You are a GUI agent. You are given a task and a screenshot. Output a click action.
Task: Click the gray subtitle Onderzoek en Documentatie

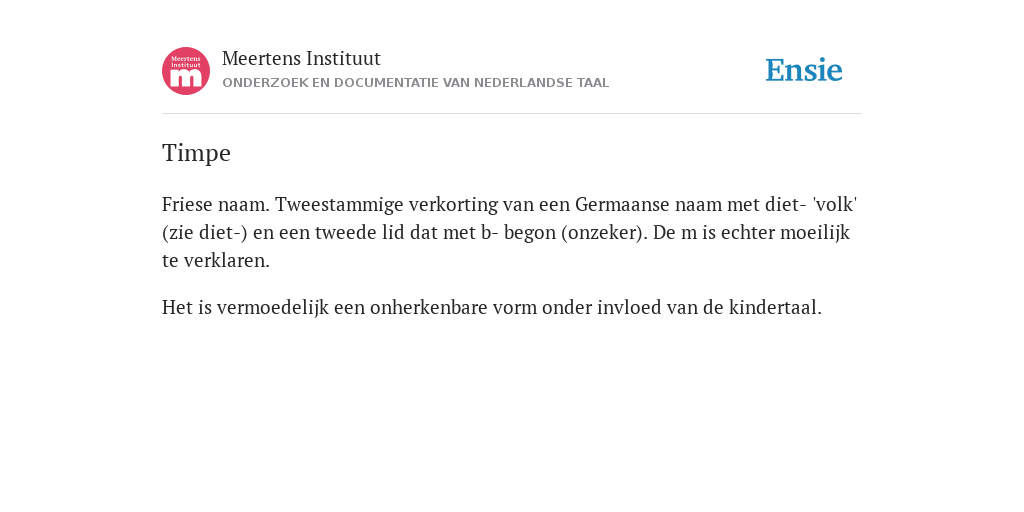click(415, 83)
